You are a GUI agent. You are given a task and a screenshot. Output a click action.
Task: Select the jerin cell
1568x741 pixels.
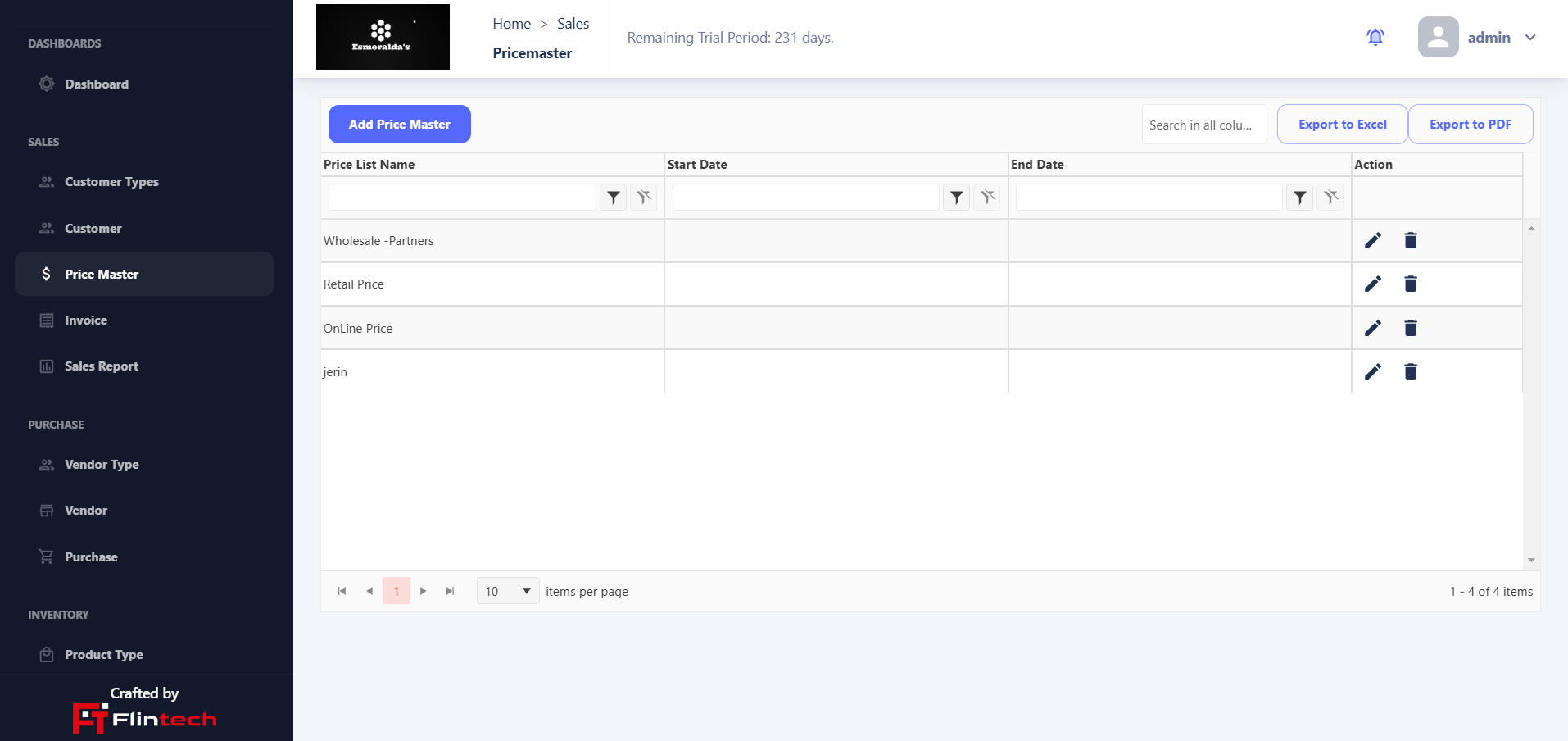(492, 371)
